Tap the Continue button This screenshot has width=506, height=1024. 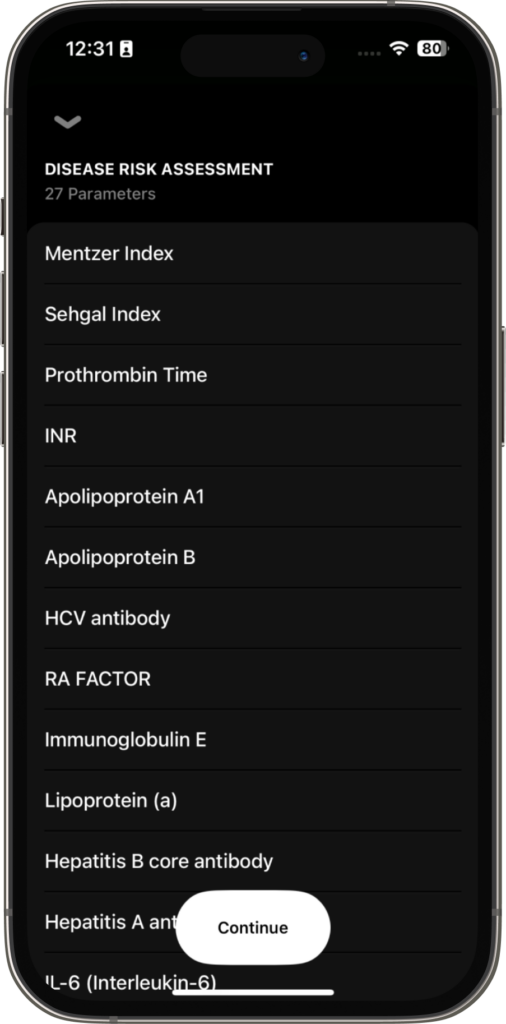(253, 927)
